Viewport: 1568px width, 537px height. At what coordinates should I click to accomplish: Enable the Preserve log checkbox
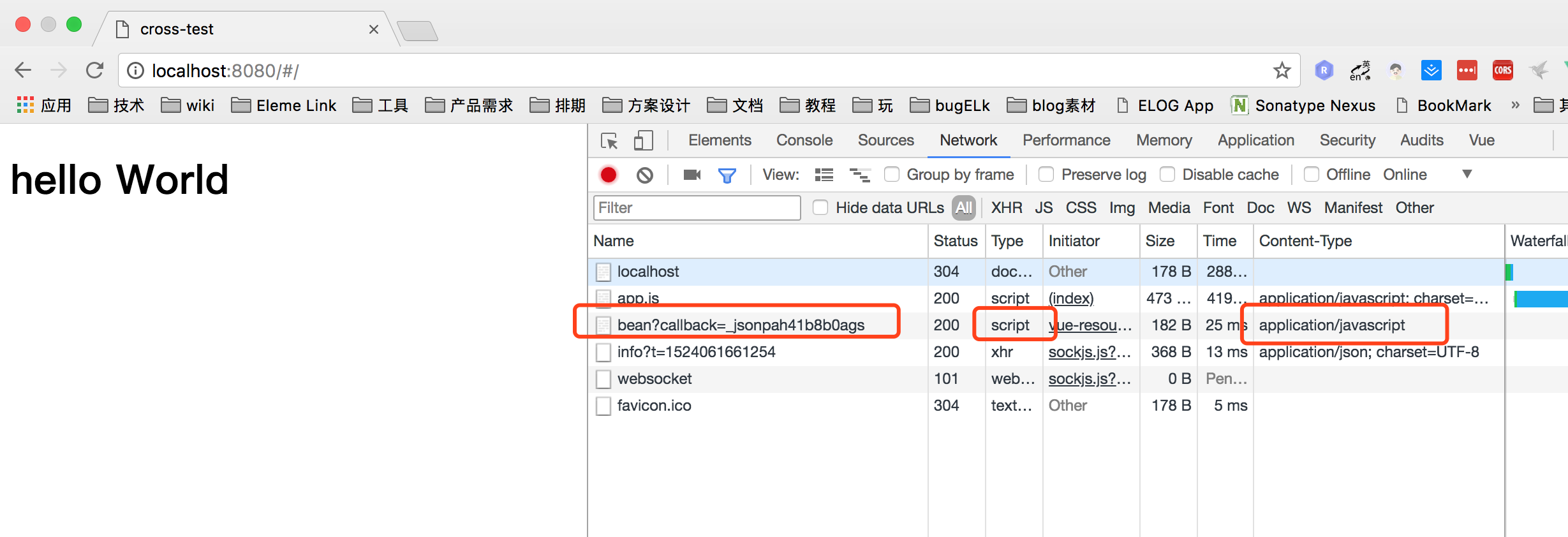1046,175
